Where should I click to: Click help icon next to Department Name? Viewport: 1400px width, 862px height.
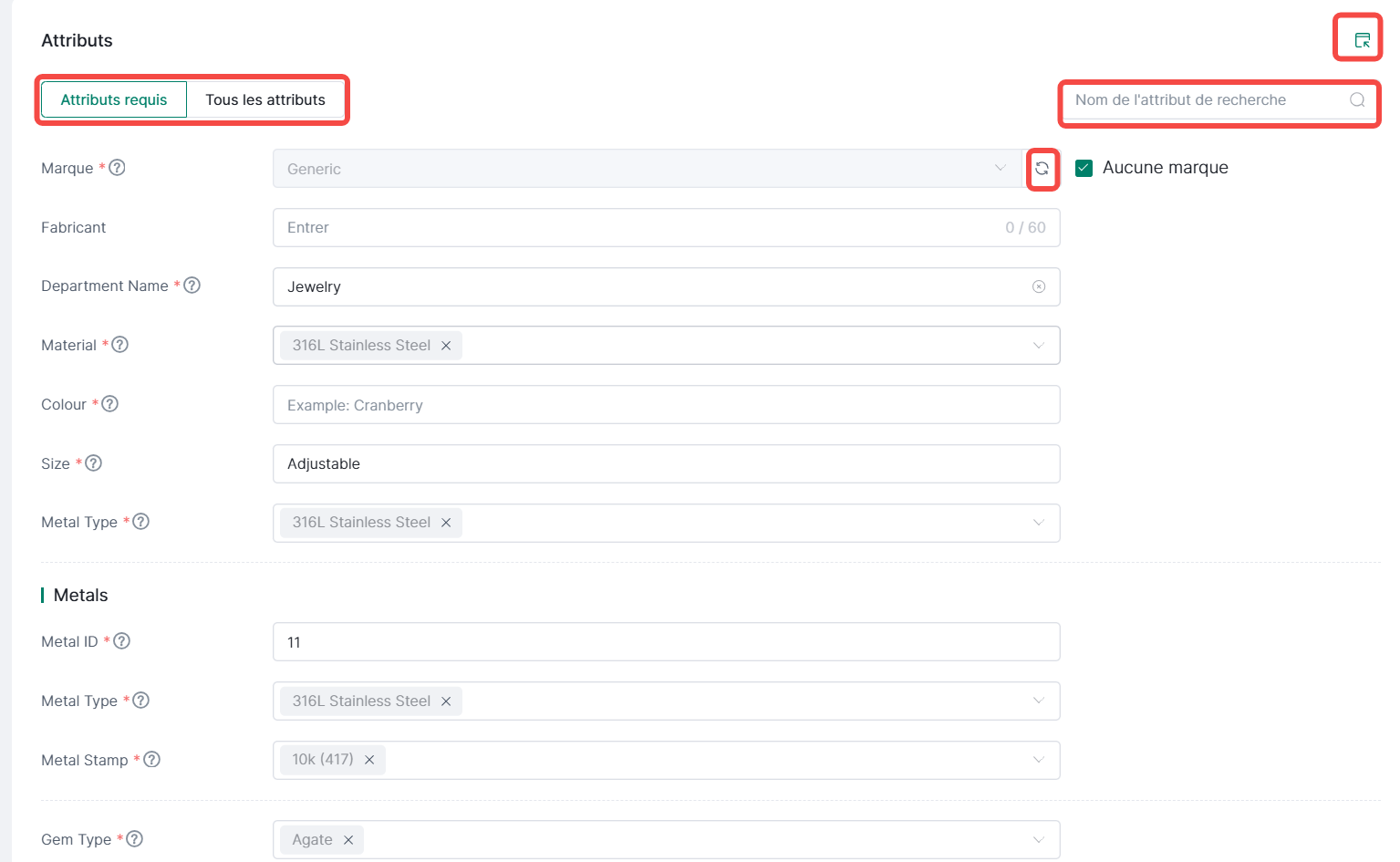[x=192, y=286]
